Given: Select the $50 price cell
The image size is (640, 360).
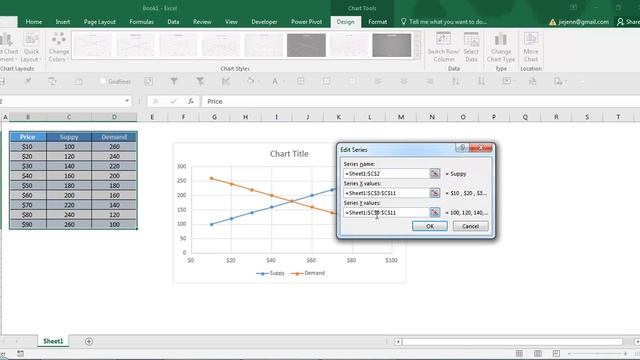Looking at the screenshot, I should coord(28,185).
